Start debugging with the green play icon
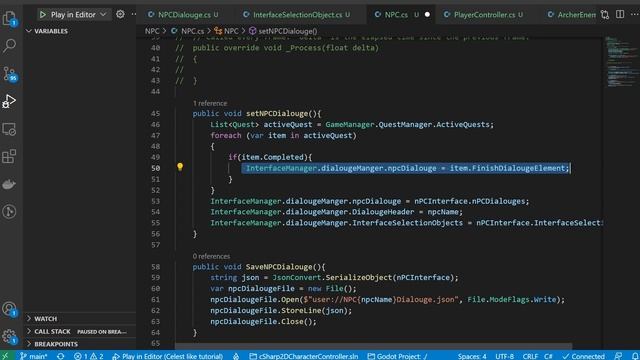The image size is (640, 360). point(42,15)
